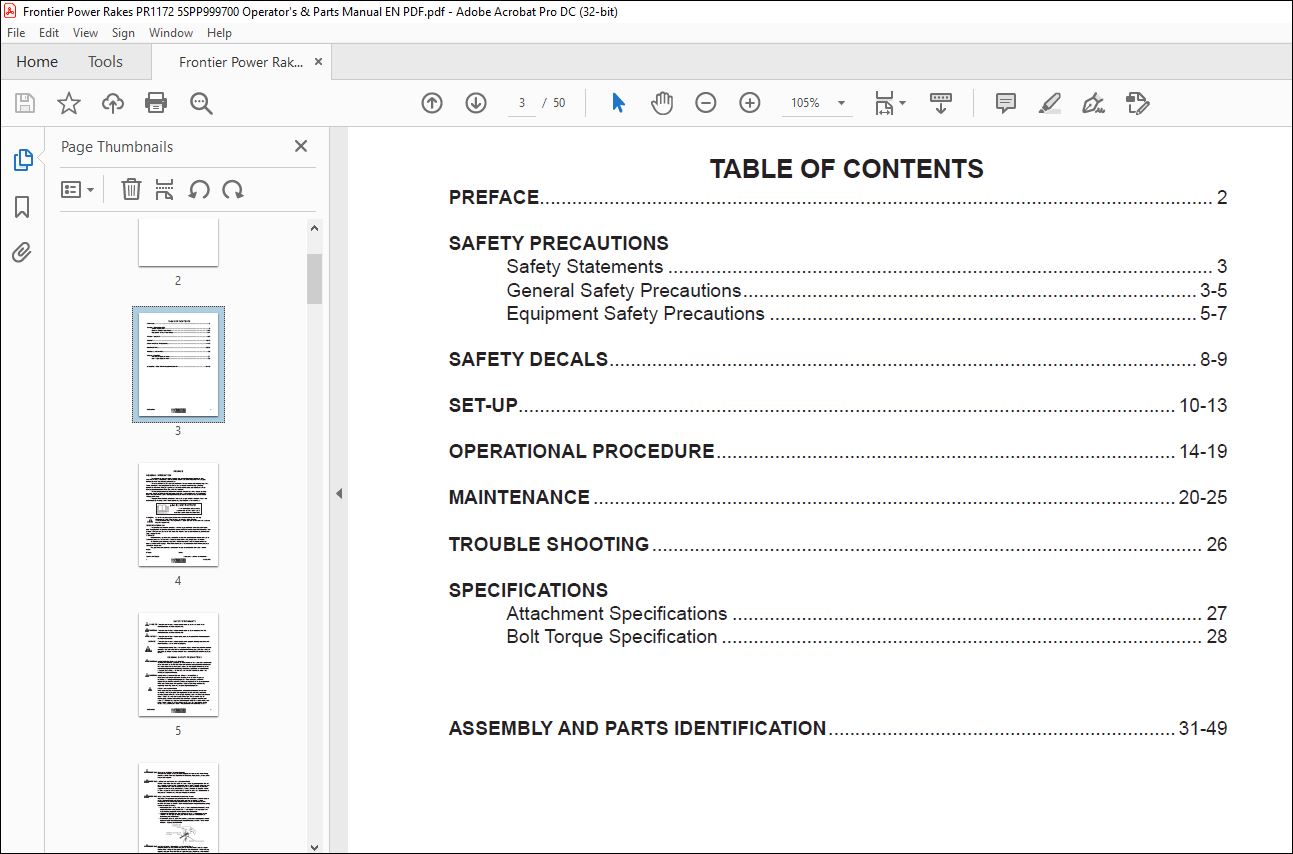
Task: Switch to the Home tab
Action: 37,62
